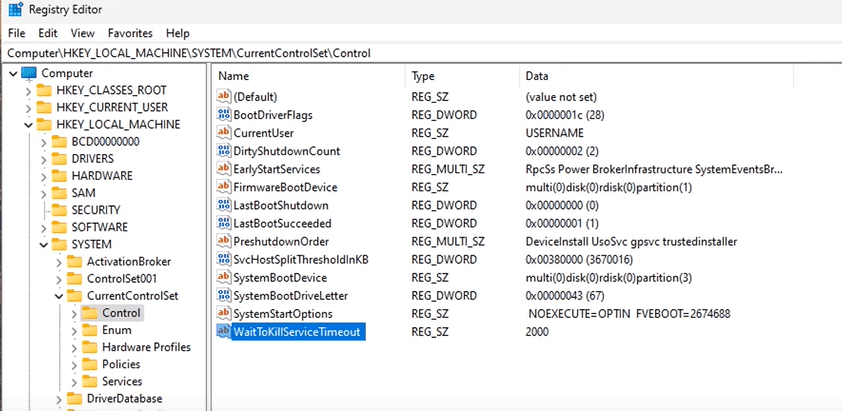Click the BootDriverFlags DWORD value icon
842x411 pixels.
click(x=224, y=115)
